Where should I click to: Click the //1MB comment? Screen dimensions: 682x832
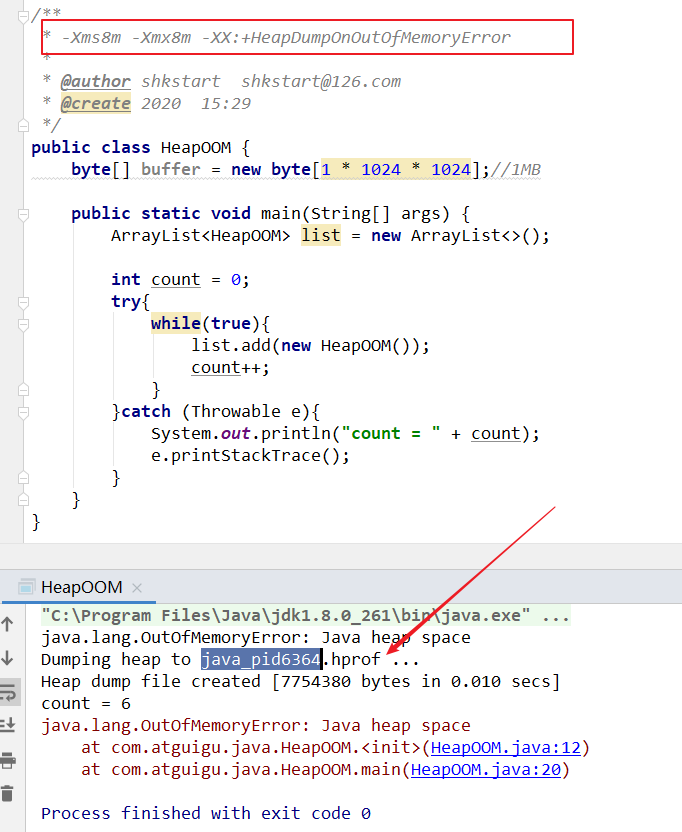point(516,170)
